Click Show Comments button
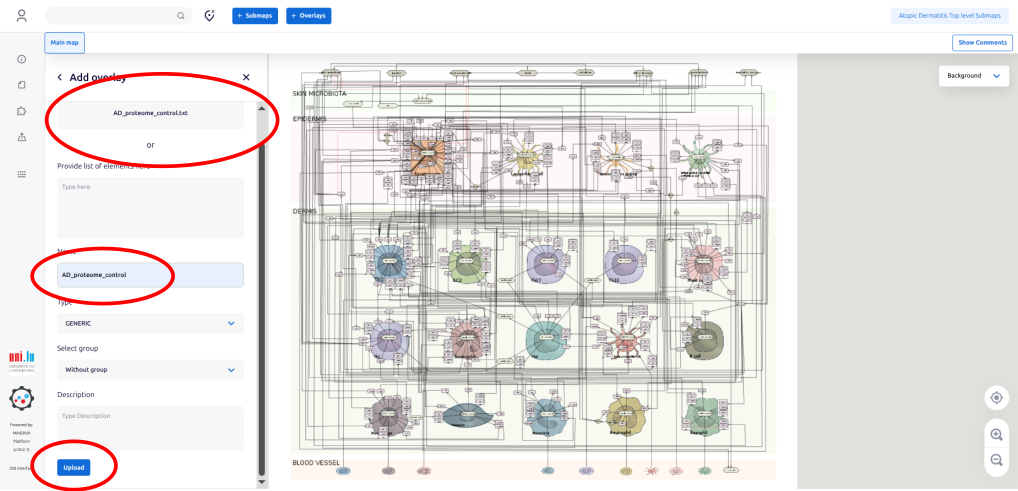Screen dimensions: 1018x491 (981, 42)
